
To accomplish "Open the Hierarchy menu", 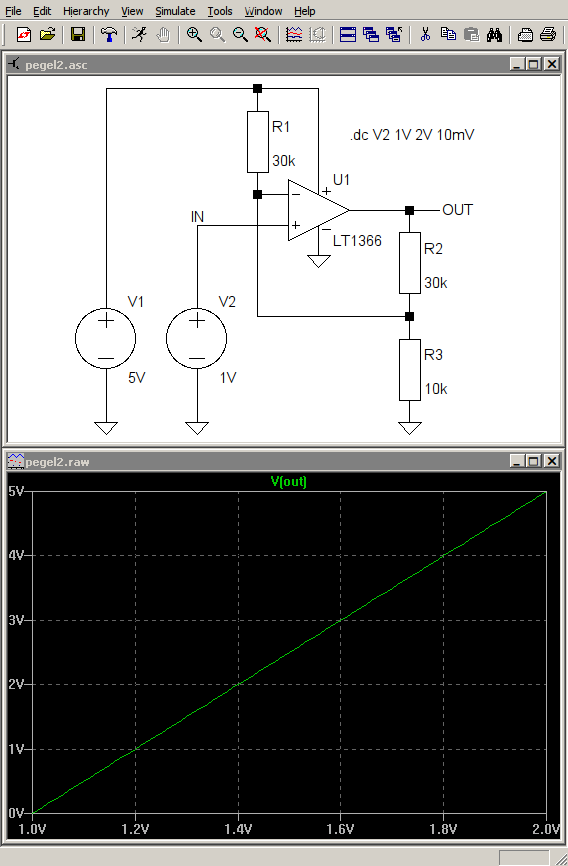I will click(x=86, y=11).
